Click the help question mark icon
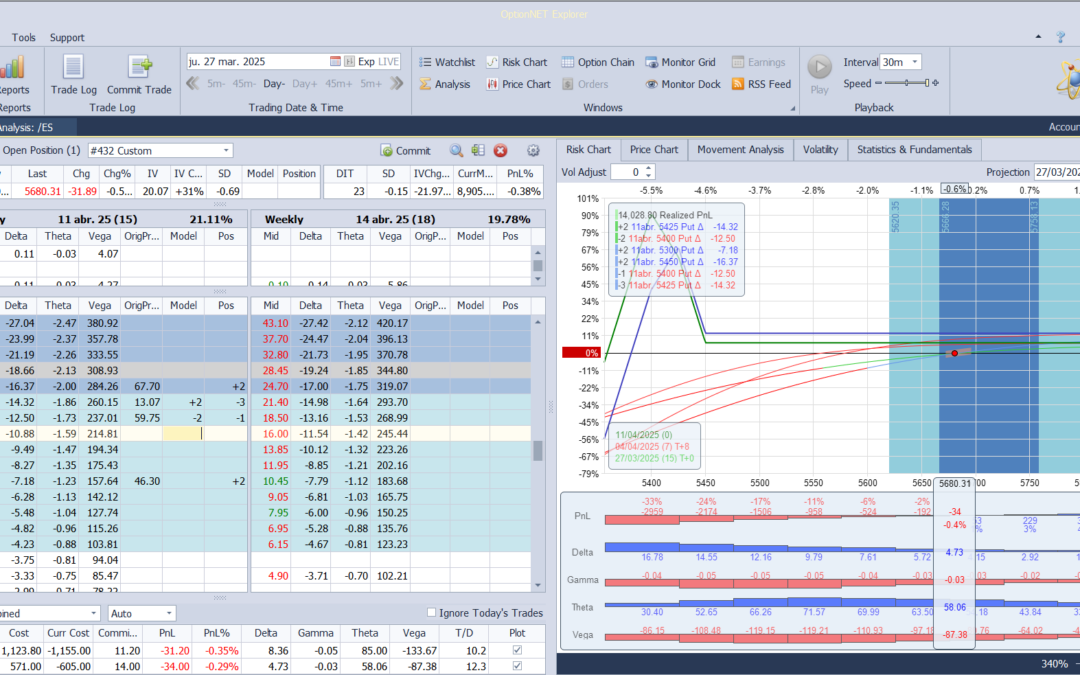 1061,37
